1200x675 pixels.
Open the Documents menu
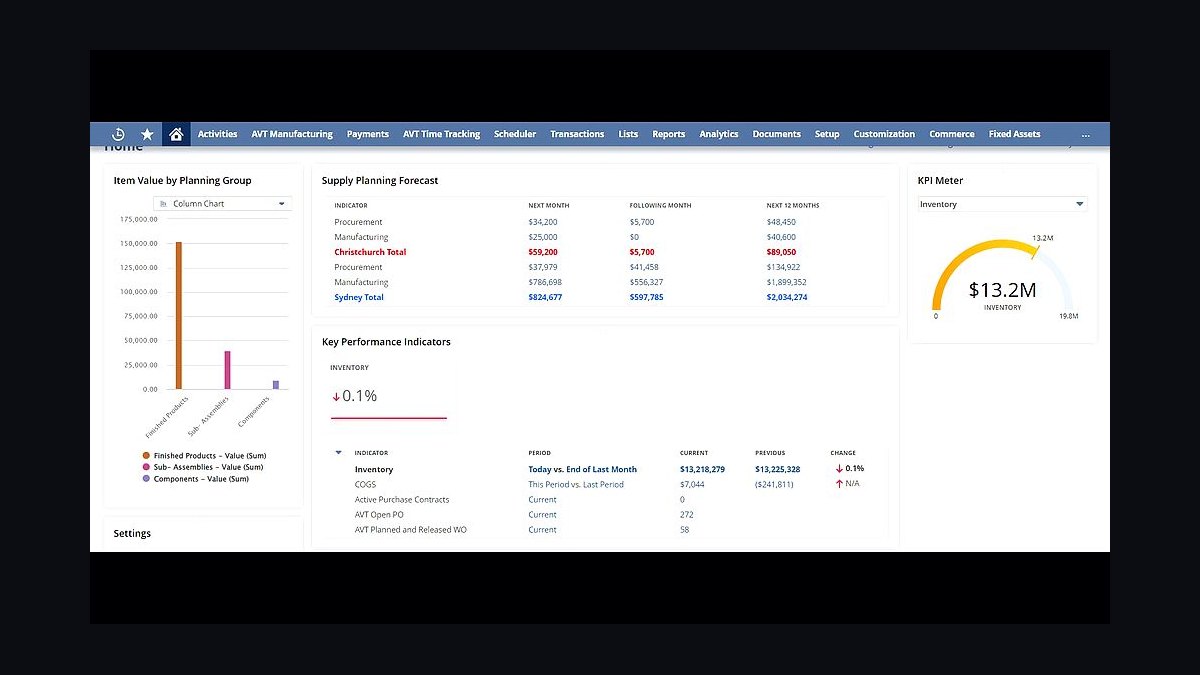[x=777, y=134]
